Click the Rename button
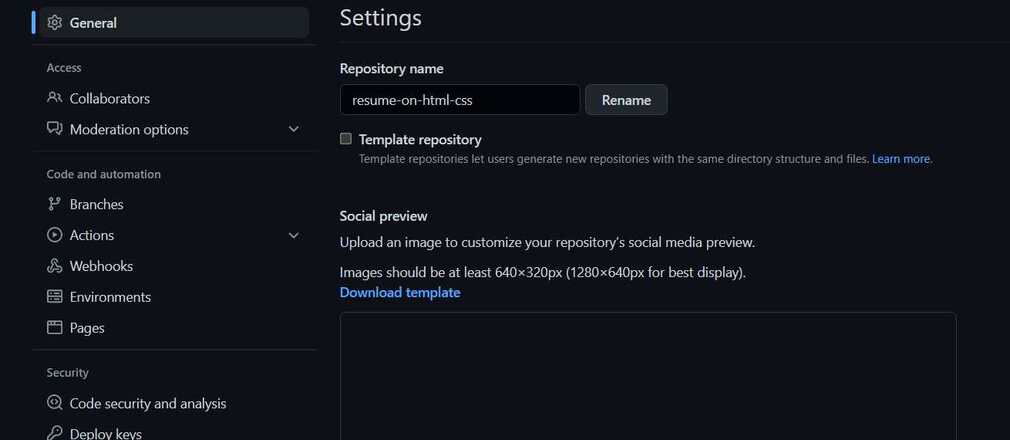Screen dimensions: 1010x440 (x=626, y=100)
